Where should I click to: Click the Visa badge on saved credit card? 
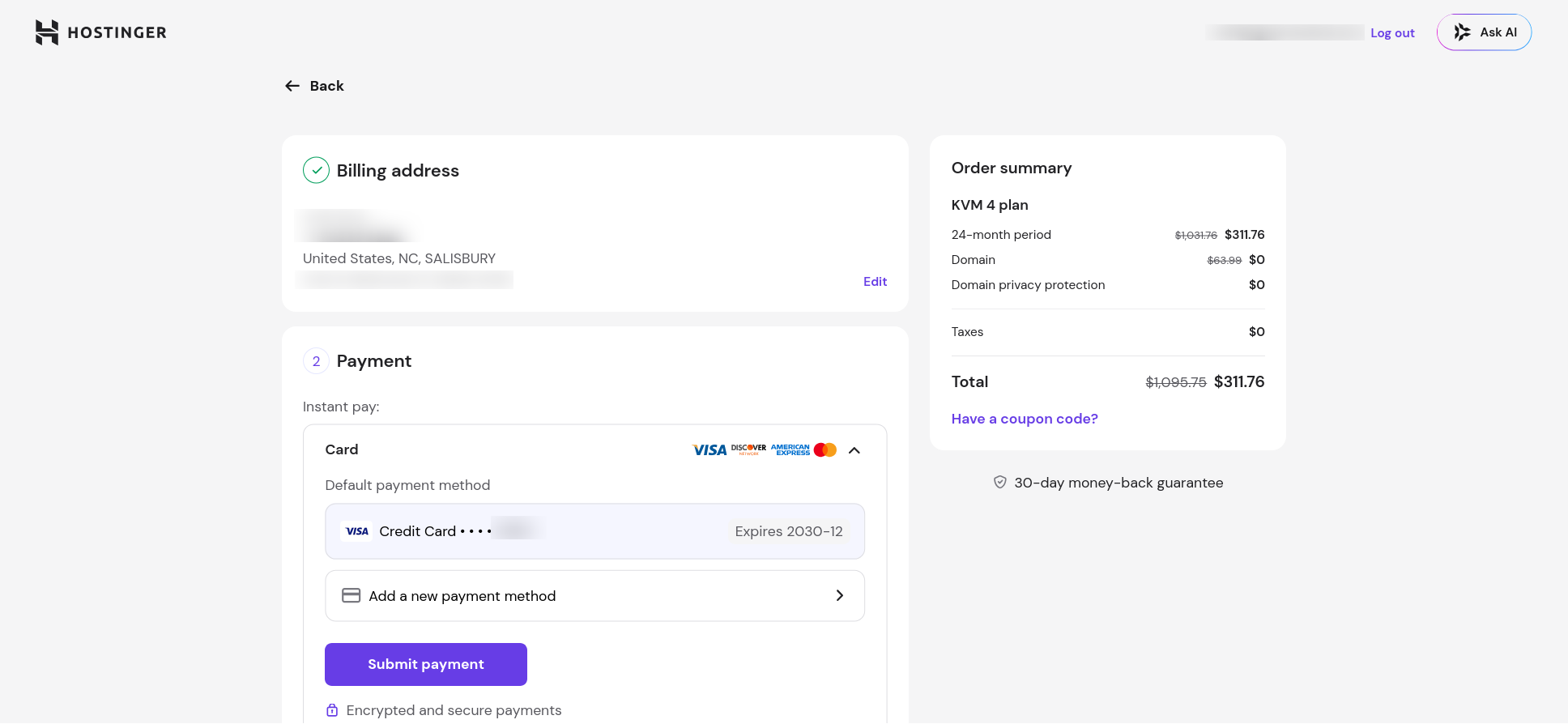(356, 531)
